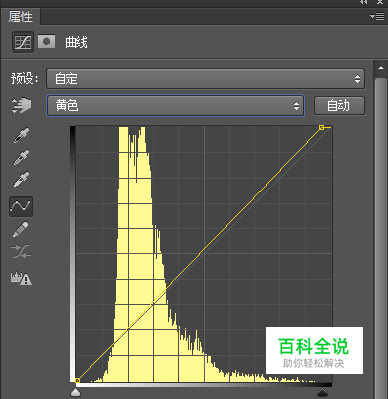Viewport: 388px width, 399px height.
Task: Click the left input slider triangle
Action: click(76, 392)
